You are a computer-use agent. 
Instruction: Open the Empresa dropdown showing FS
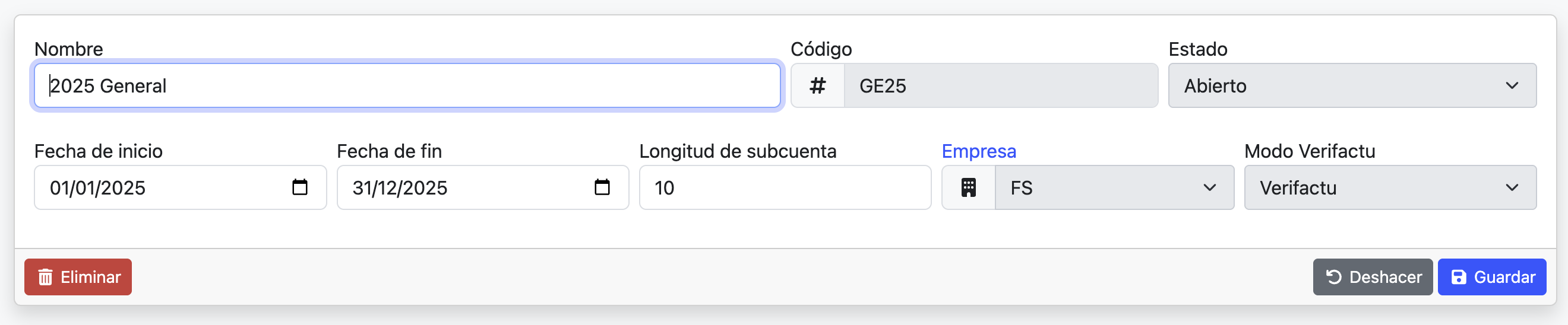click(1112, 188)
